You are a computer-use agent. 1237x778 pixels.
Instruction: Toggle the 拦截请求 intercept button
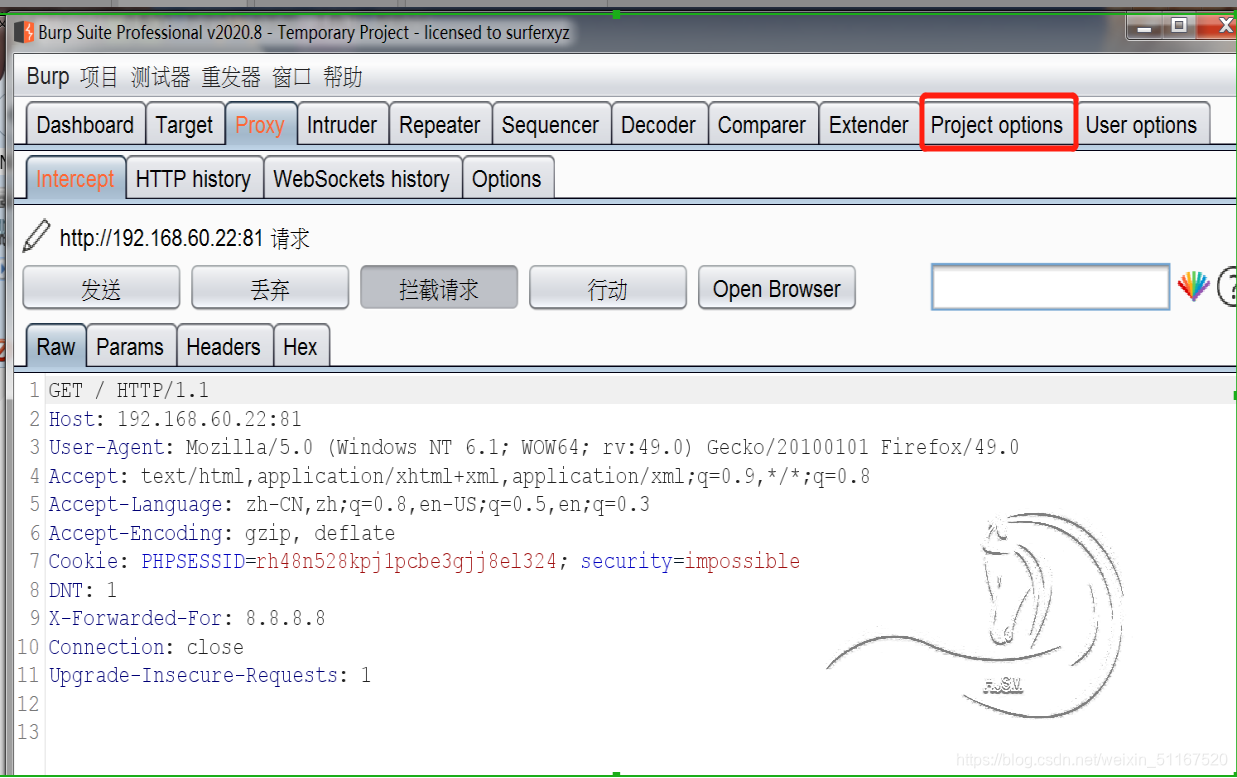coord(439,288)
